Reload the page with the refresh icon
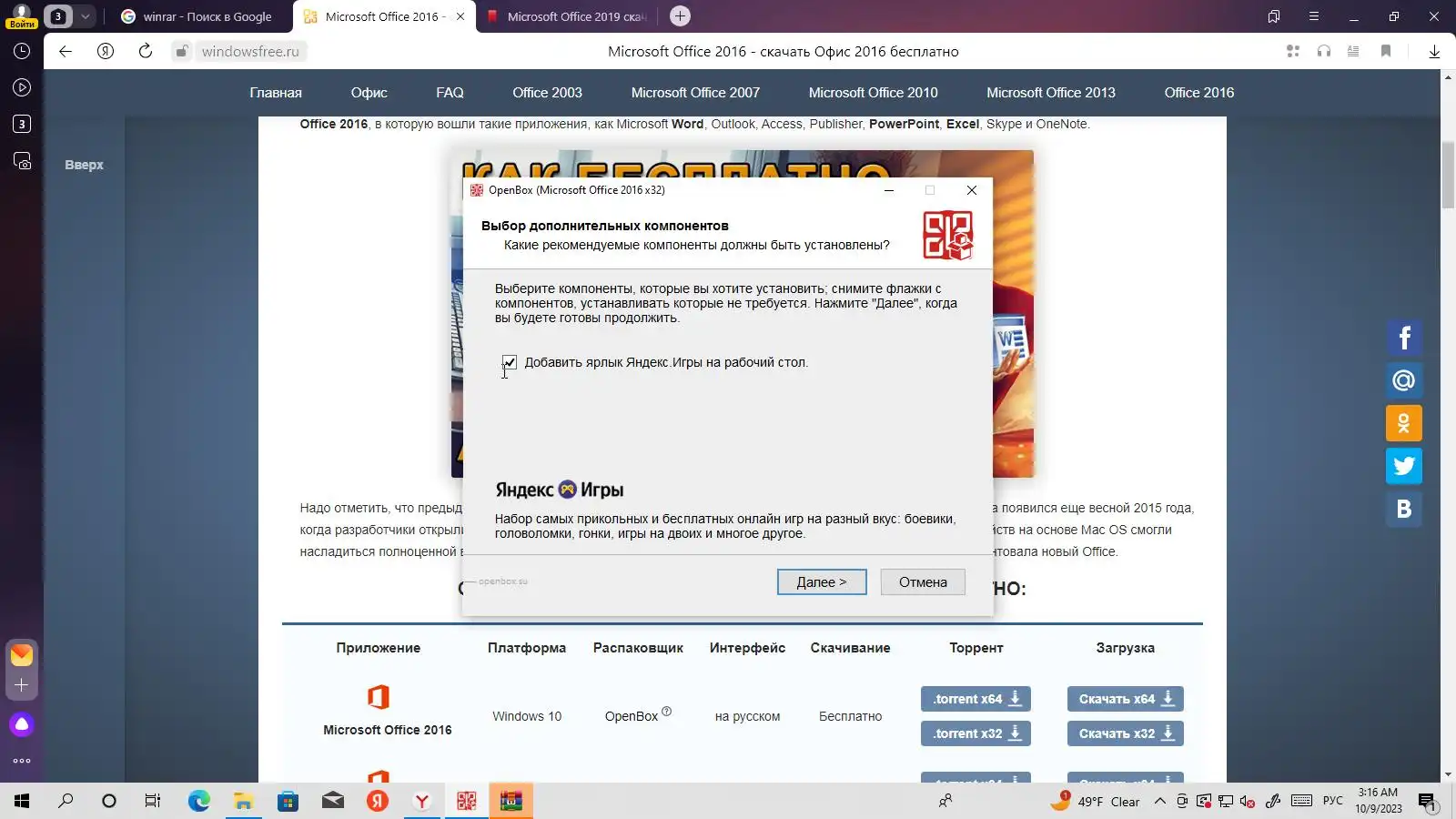Screen dimensions: 1456x819 point(146,51)
